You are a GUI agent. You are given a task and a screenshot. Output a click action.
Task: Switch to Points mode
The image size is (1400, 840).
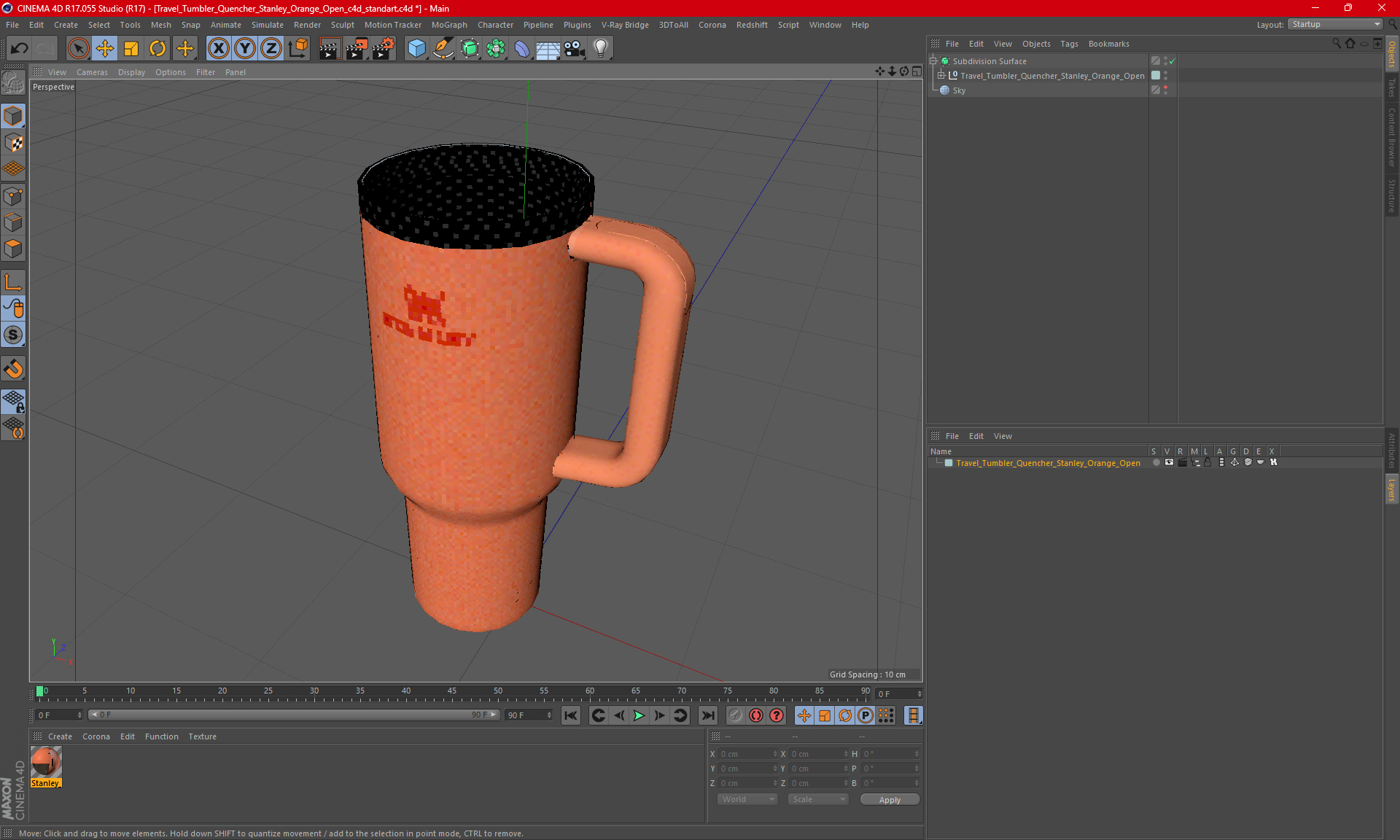click(x=13, y=195)
